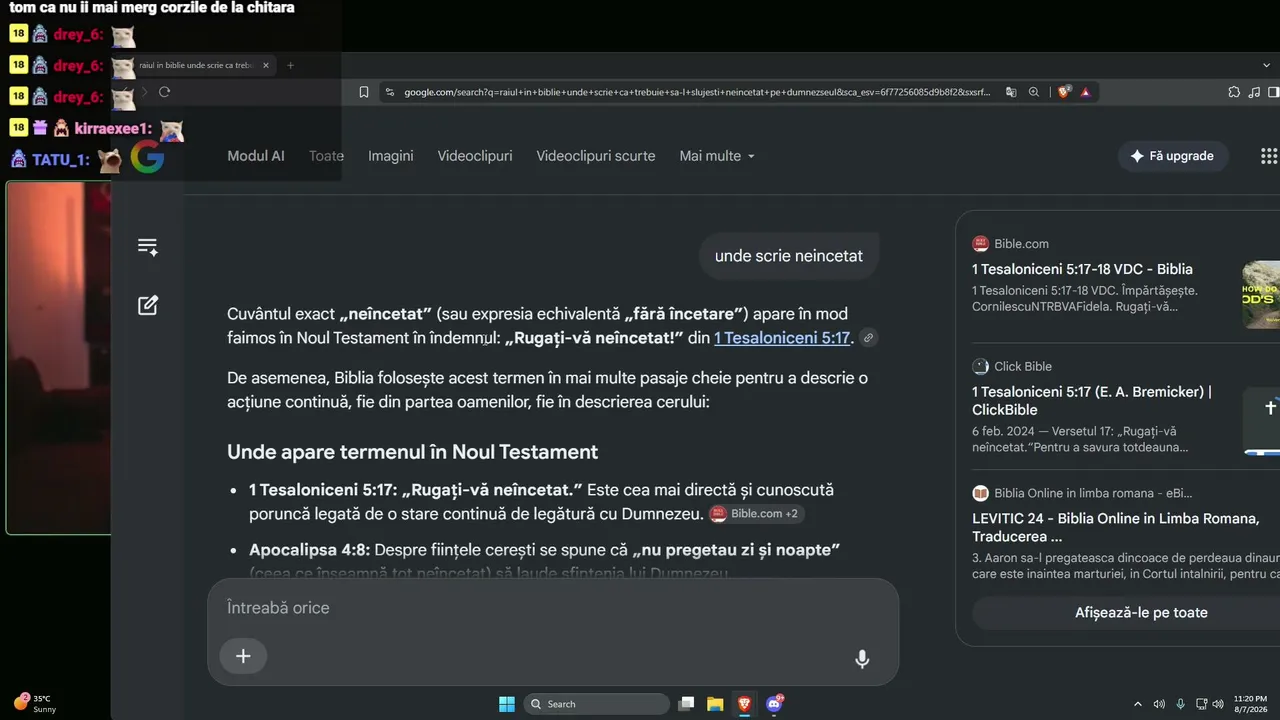Click the kirraexee1 username in chat overlay
1280x720 pixels.
click(113, 129)
